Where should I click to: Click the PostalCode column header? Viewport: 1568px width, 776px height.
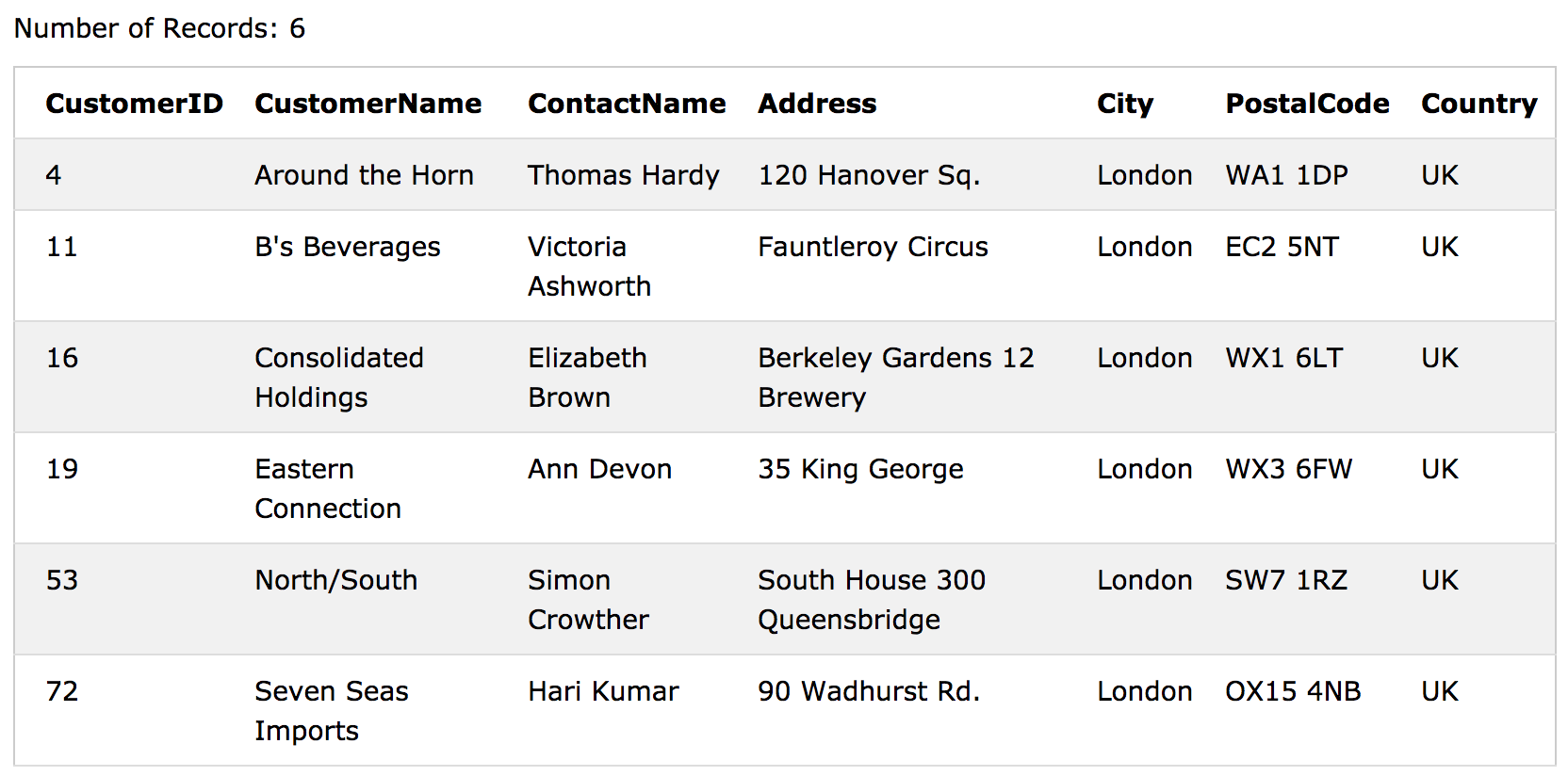tap(1307, 104)
